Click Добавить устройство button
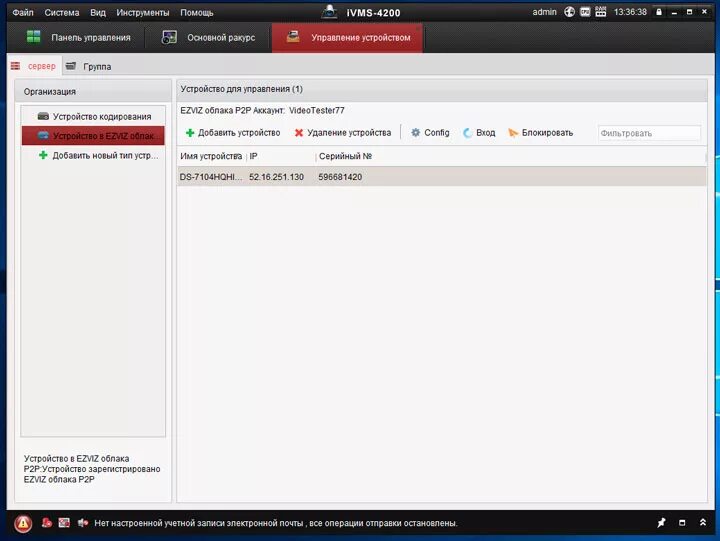This screenshot has width=720, height=541. click(x=233, y=133)
